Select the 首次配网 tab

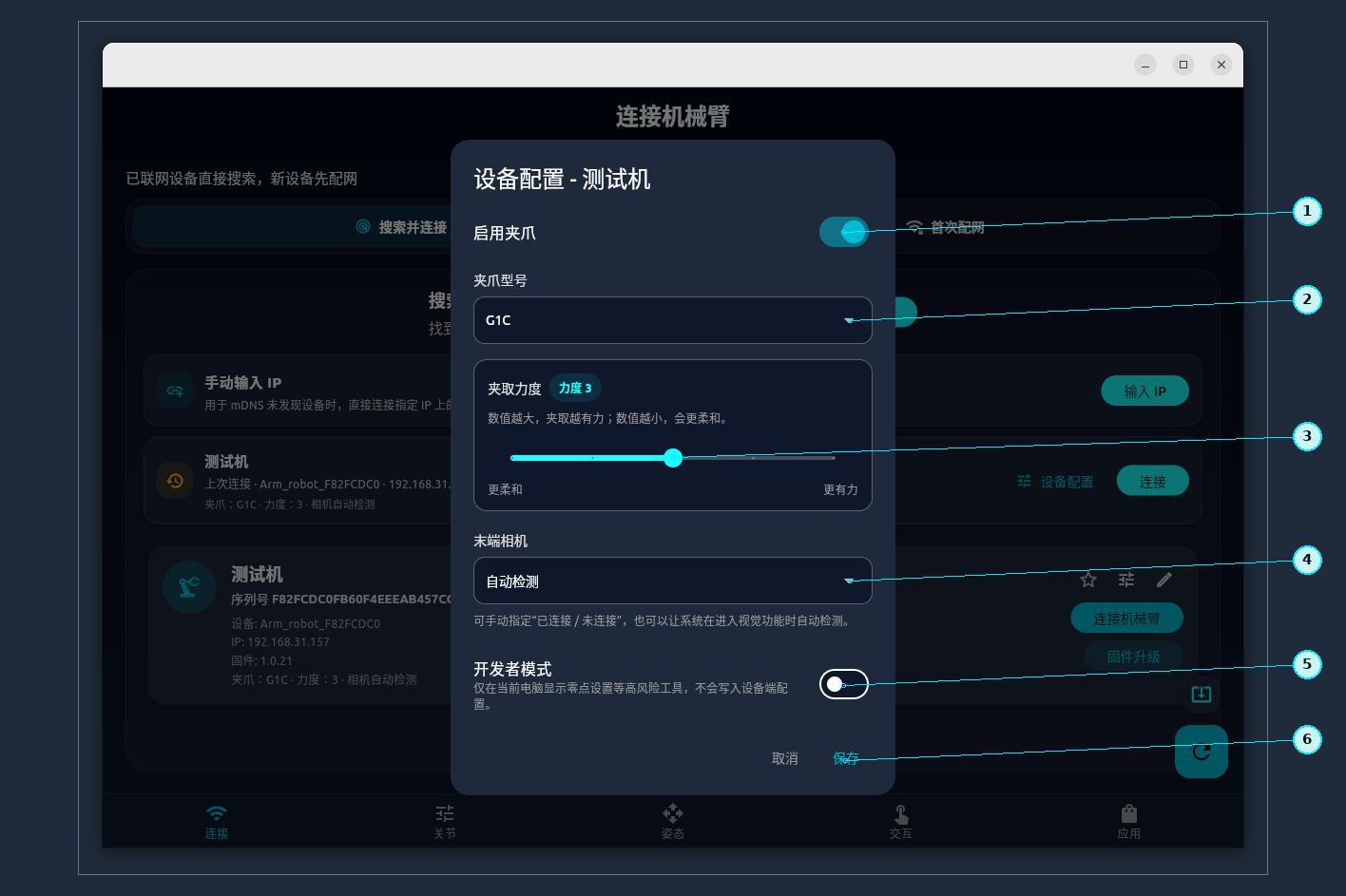point(945,227)
